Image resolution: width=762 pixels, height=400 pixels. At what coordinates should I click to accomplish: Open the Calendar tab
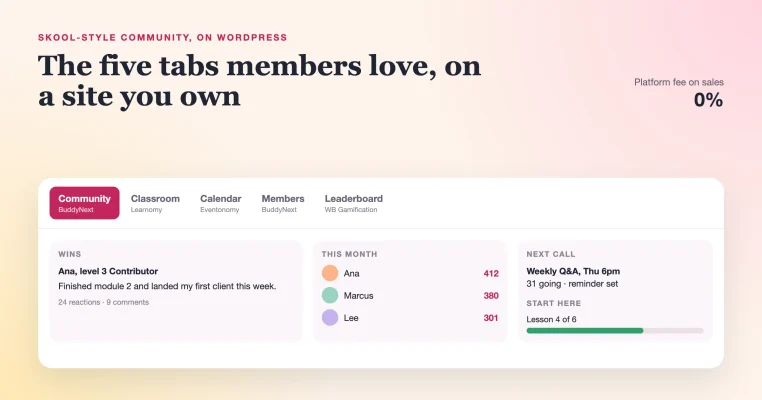[221, 203]
